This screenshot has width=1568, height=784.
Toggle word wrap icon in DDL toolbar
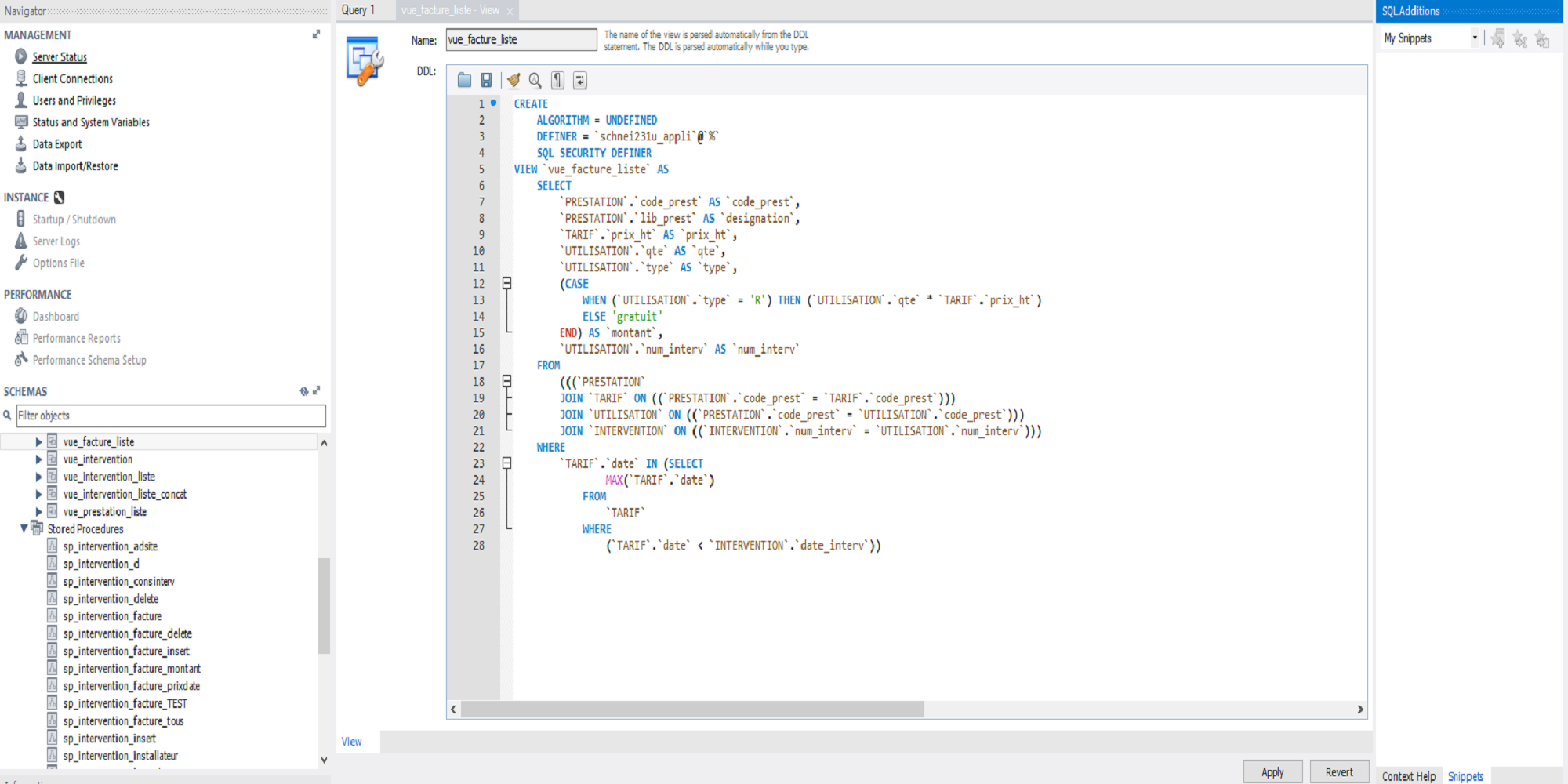580,80
